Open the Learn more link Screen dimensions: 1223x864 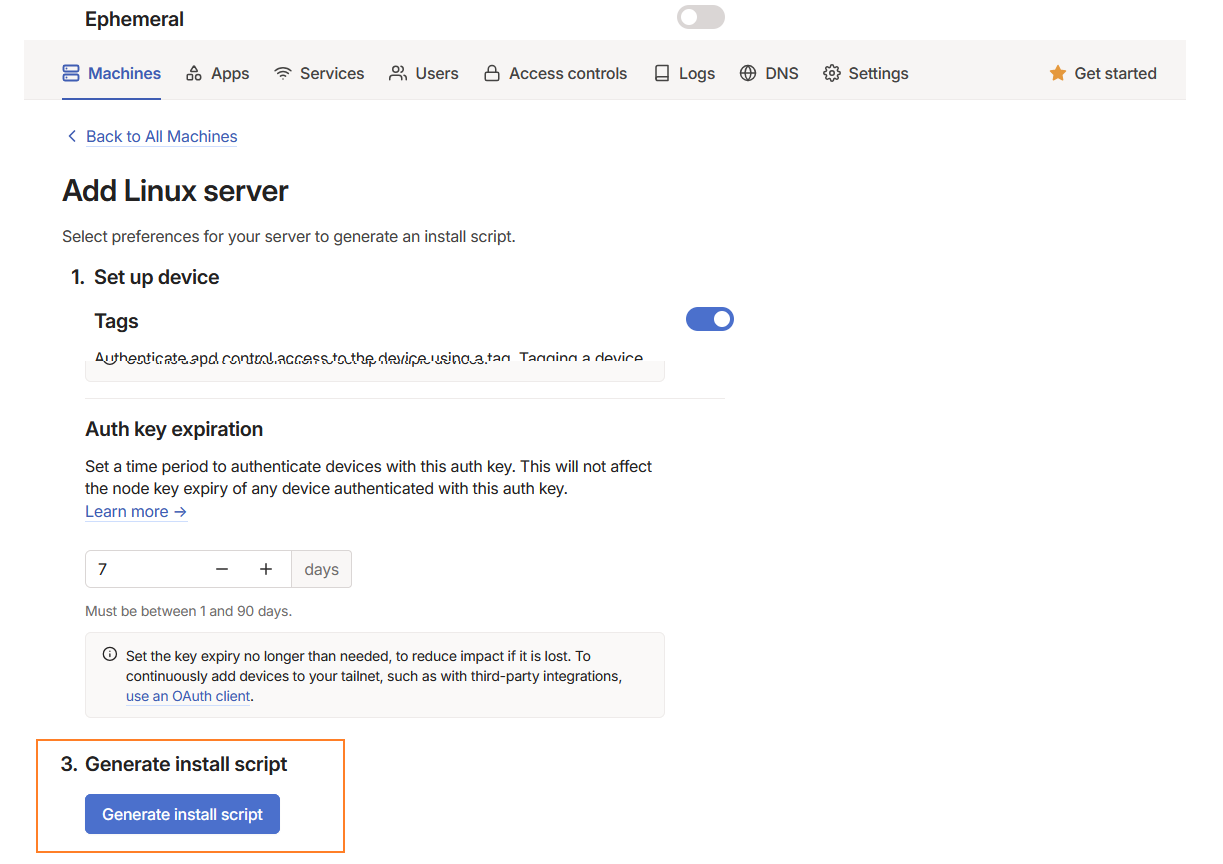pos(136,511)
